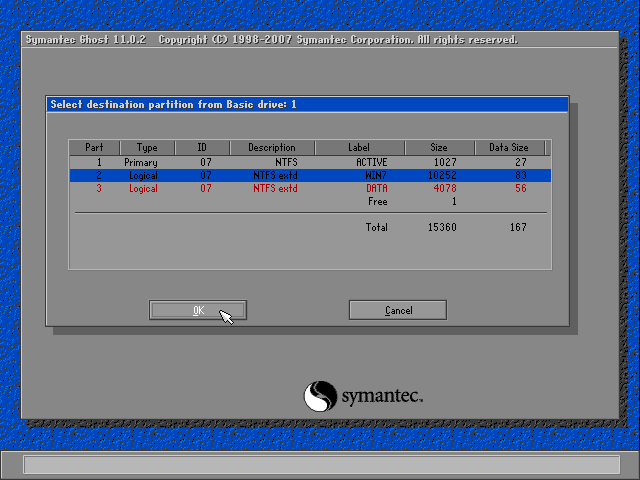Click the Free space row
This screenshot has width=640, height=480.
click(x=377, y=201)
